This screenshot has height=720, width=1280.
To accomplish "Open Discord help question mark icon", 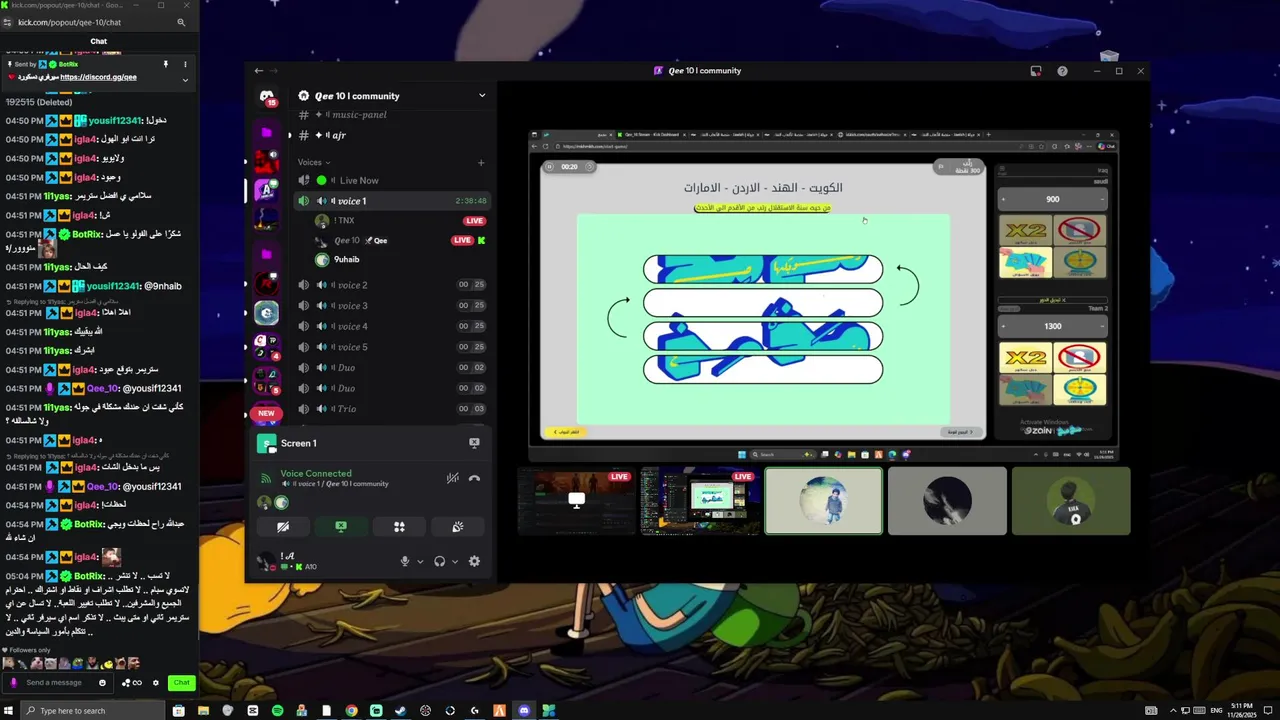I will point(1062,71).
